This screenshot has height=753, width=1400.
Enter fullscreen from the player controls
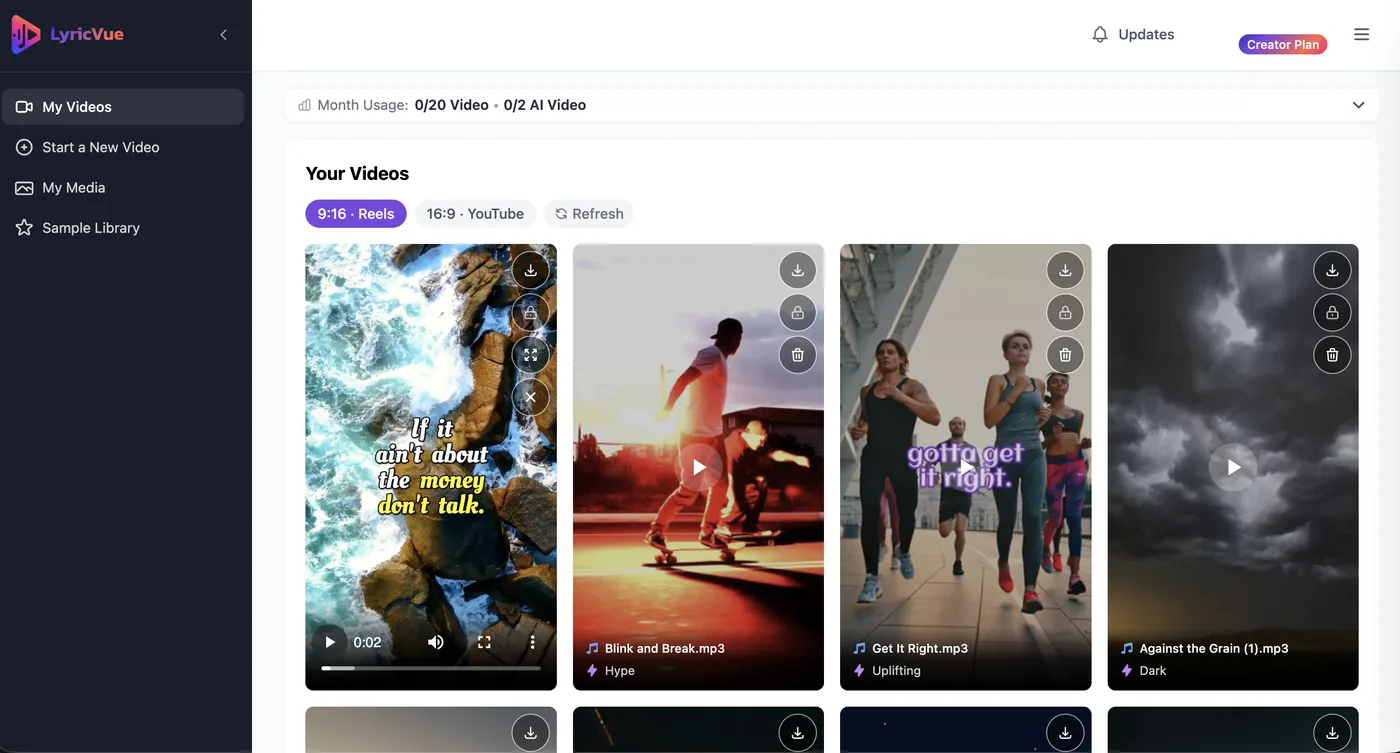[484, 642]
